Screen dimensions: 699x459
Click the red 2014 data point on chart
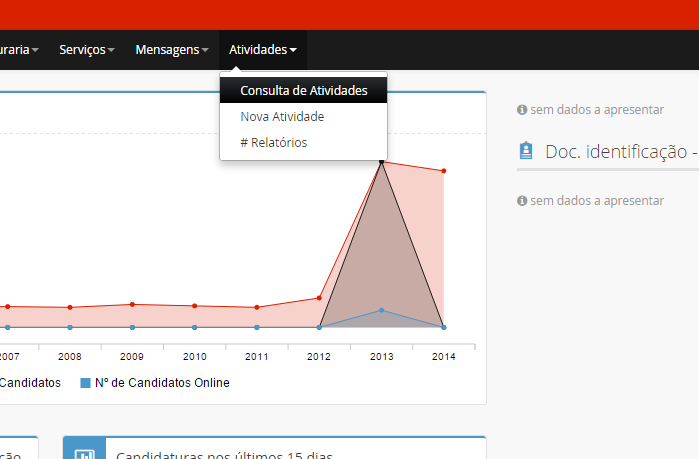pyautogui.click(x=443, y=171)
